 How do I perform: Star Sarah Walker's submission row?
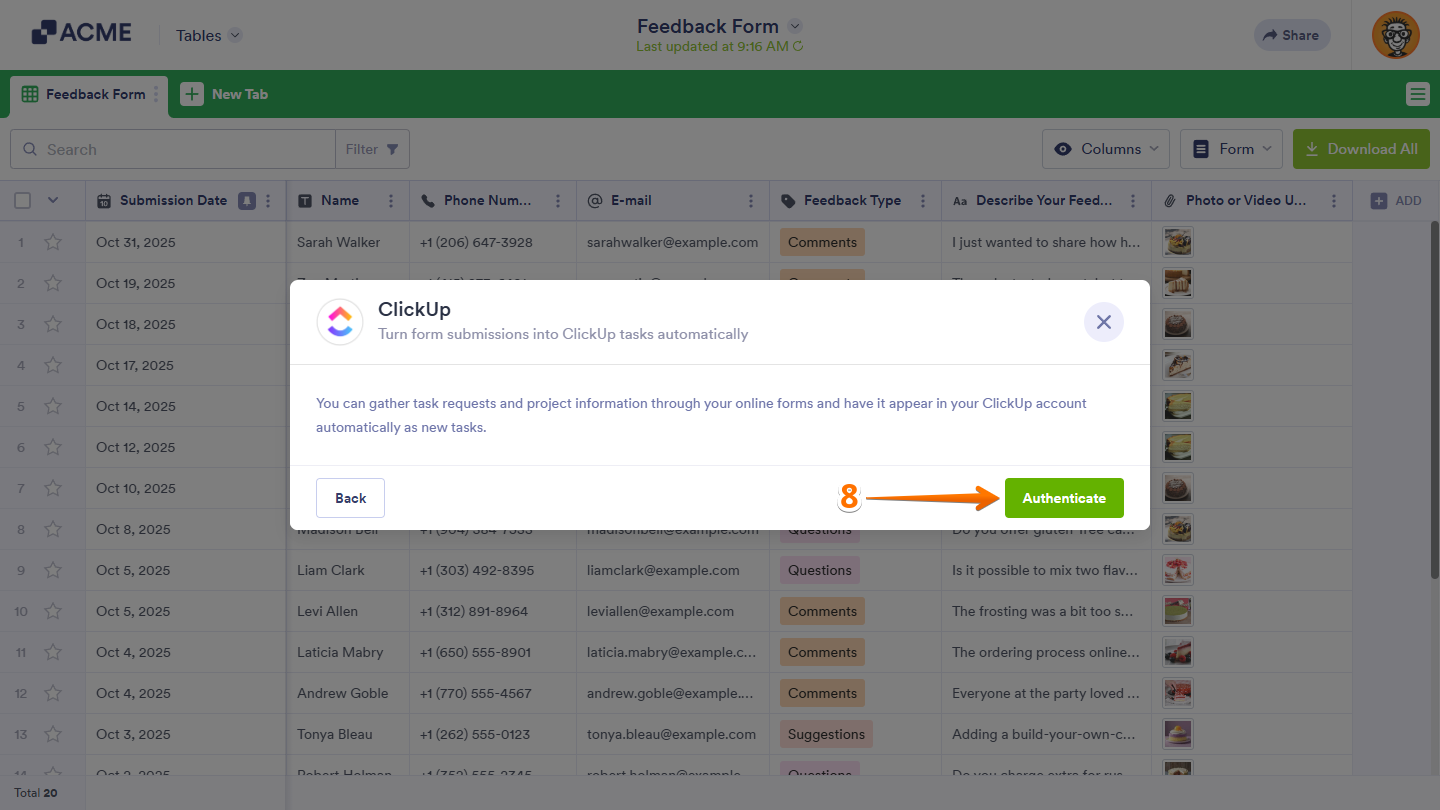pyautogui.click(x=53, y=242)
